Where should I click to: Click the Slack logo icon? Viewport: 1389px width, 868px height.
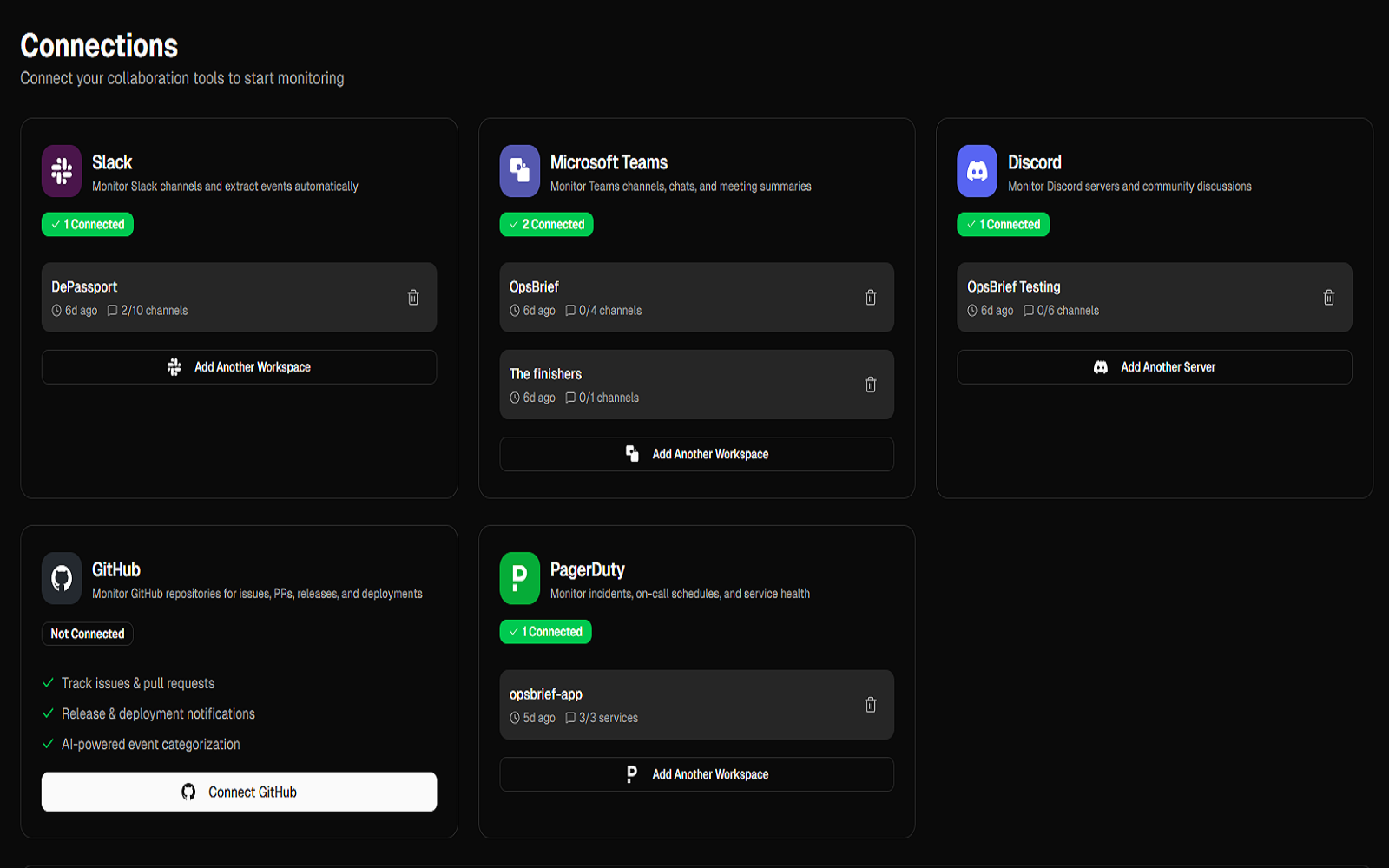62,170
